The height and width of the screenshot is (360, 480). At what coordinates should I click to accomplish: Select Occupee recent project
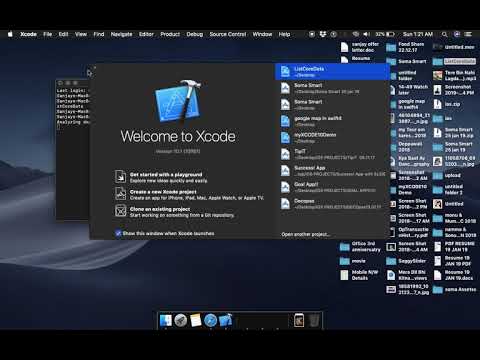coord(332,204)
